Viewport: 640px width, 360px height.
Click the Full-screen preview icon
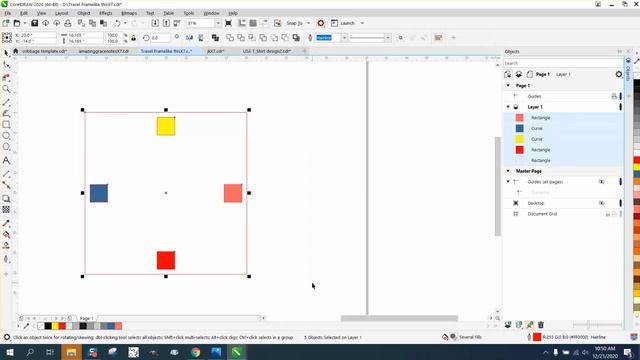(x=229, y=23)
